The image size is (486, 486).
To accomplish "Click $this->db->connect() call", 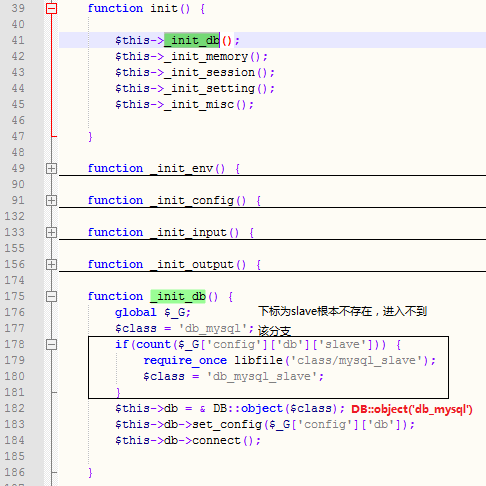I will pos(188,440).
